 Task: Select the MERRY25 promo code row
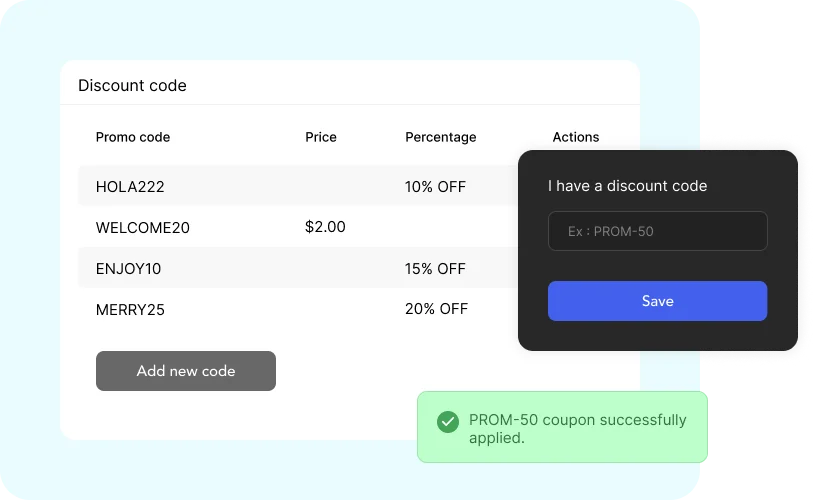click(298, 309)
